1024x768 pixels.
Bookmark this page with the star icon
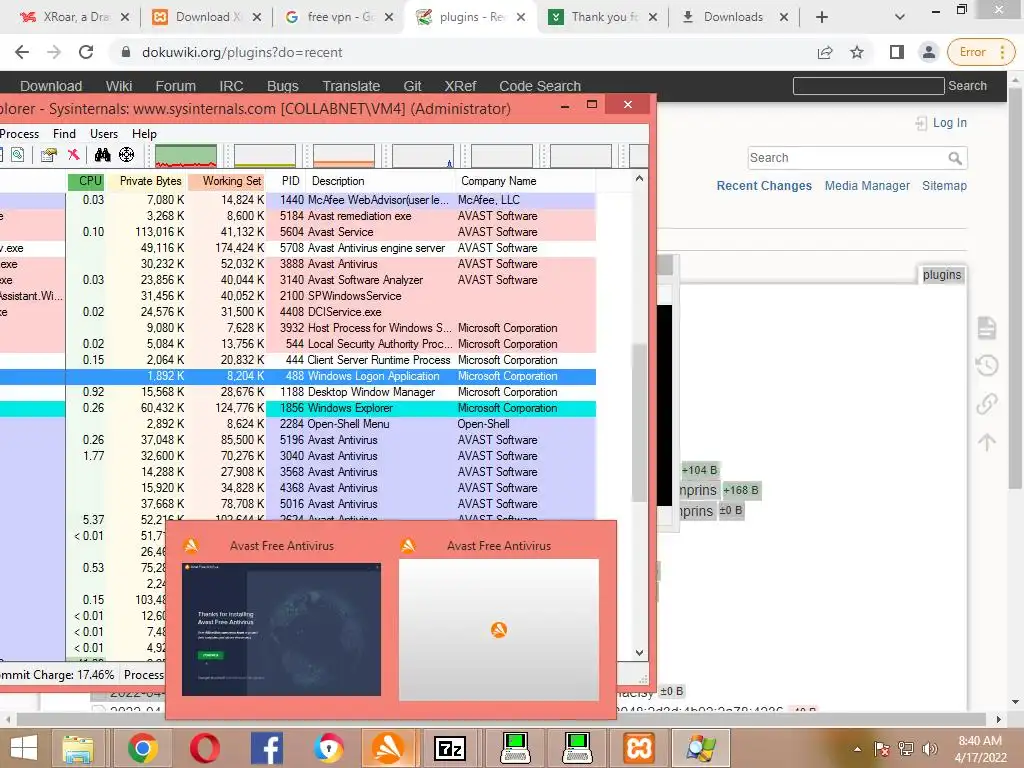857,52
